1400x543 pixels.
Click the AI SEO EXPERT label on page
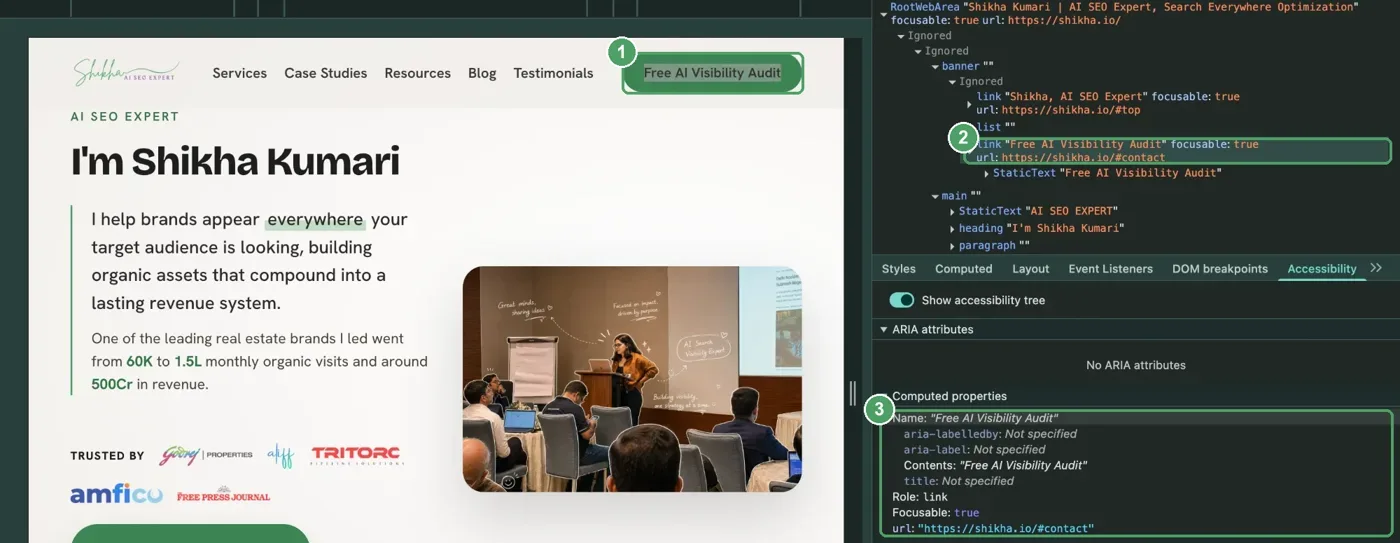(125, 116)
